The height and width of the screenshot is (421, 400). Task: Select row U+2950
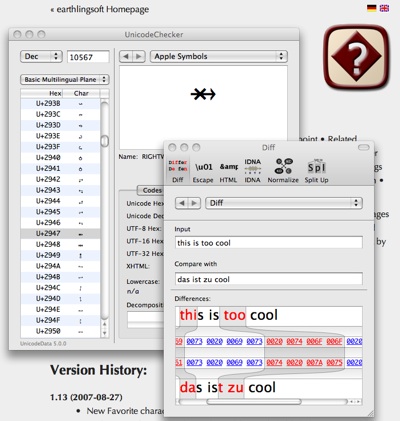coord(60,331)
